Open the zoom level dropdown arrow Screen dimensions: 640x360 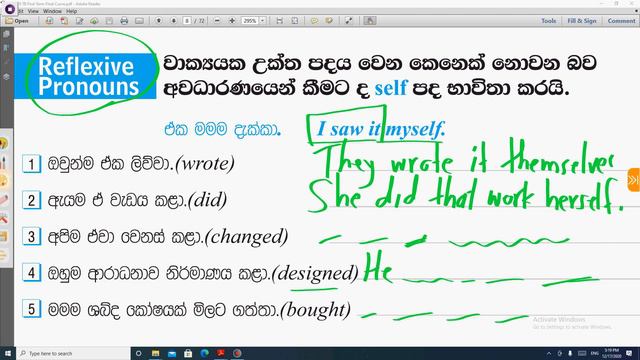point(262,21)
